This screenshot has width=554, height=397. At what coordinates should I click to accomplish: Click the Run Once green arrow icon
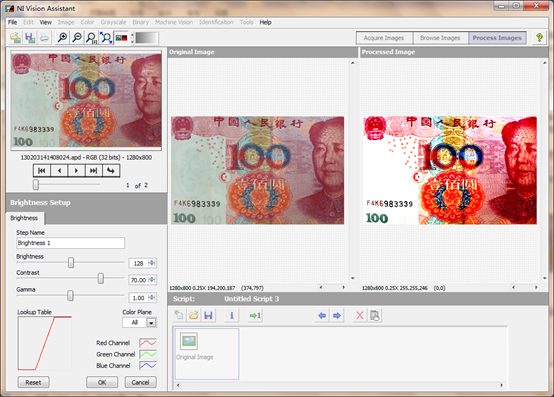(255, 315)
